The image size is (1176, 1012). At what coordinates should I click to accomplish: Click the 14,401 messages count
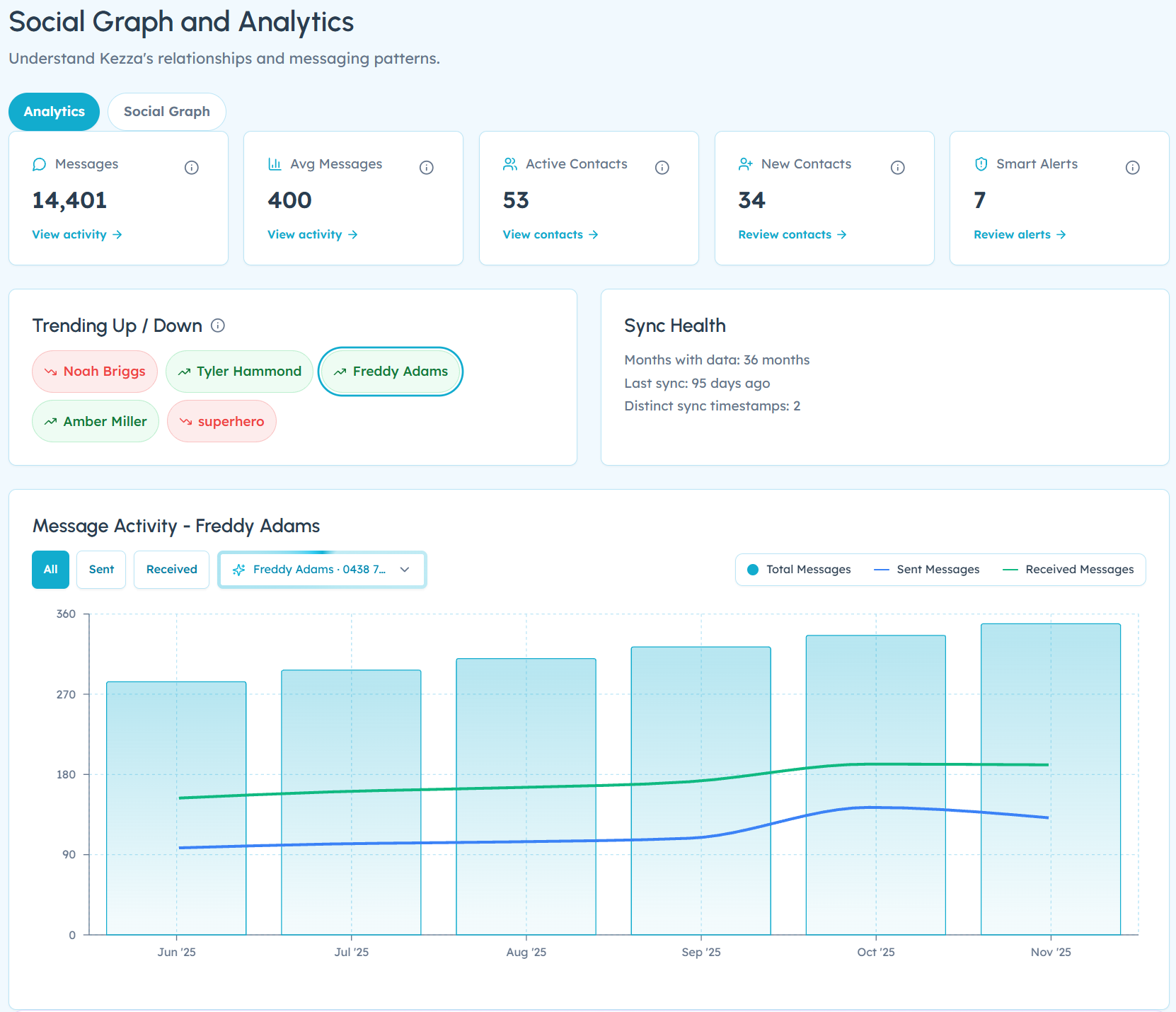click(x=69, y=201)
